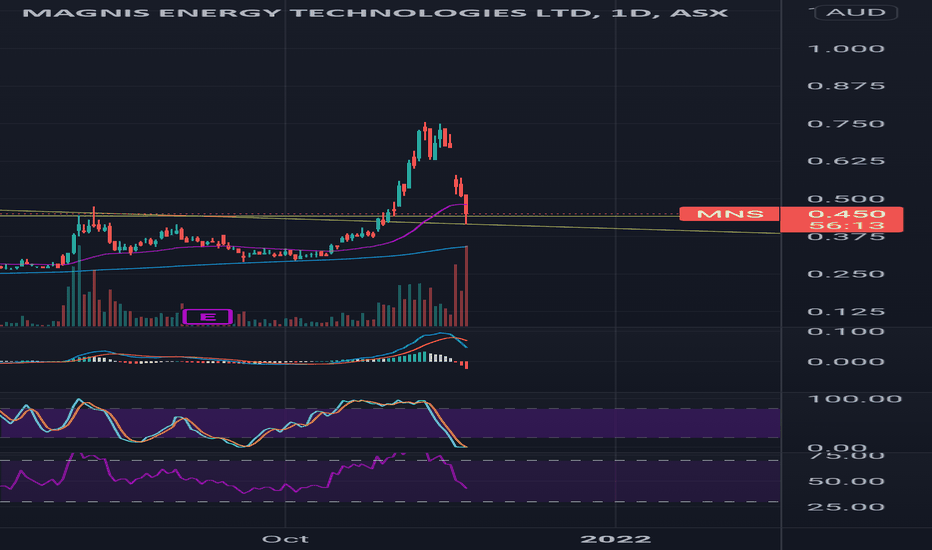Click the 0.625 price scale value

(x=846, y=161)
